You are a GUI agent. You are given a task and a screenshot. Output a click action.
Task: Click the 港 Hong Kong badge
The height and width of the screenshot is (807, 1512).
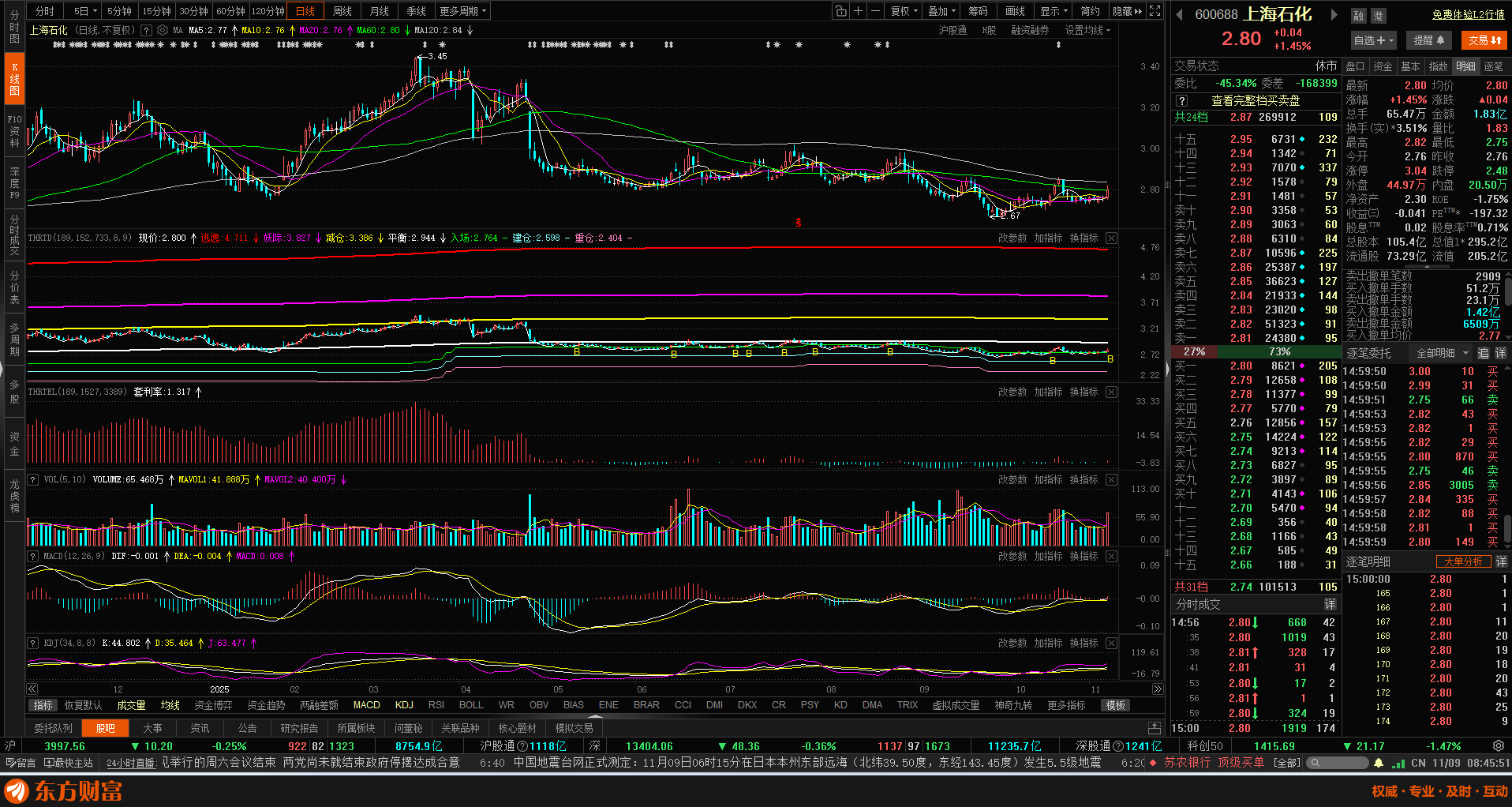coord(1378,16)
